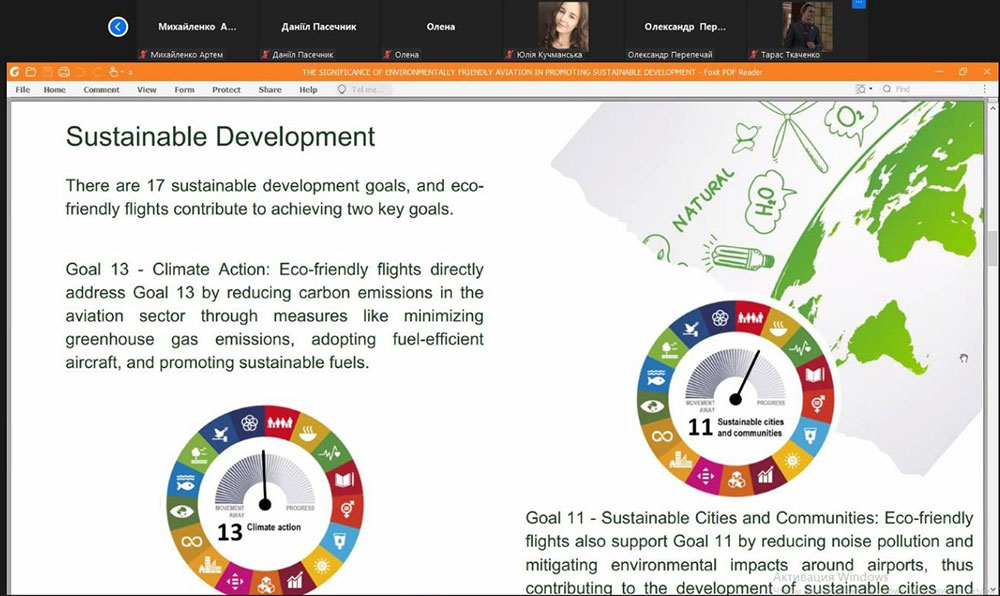Select Юлія Кучманська video thumbnail
Screen dimensions: 1000x596
[x=562, y=26]
